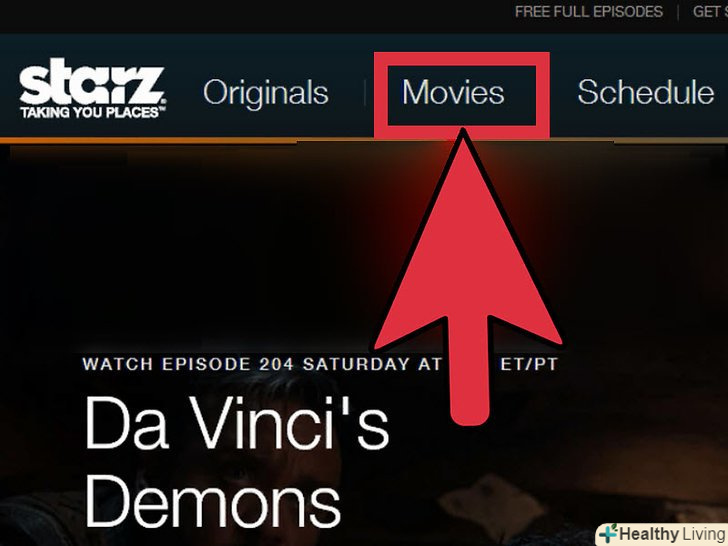Click the pillow in the hero image
Viewport: 728px width, 546px height.
click(494, 504)
